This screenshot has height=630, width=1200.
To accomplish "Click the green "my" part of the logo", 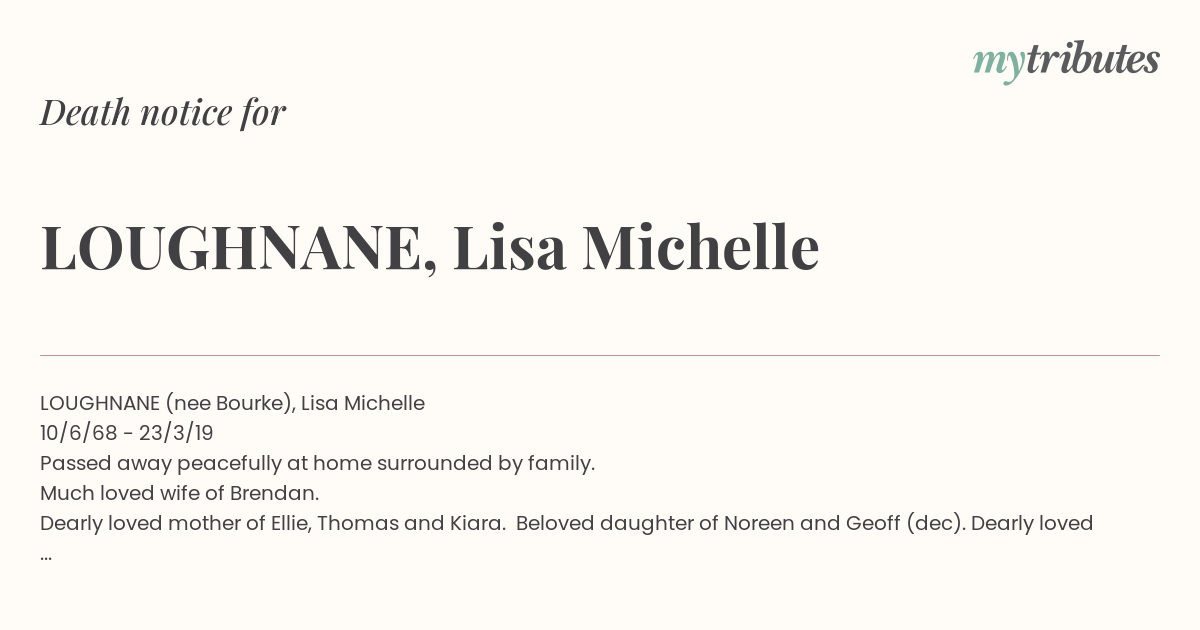I will pyautogui.click(x=998, y=62).
